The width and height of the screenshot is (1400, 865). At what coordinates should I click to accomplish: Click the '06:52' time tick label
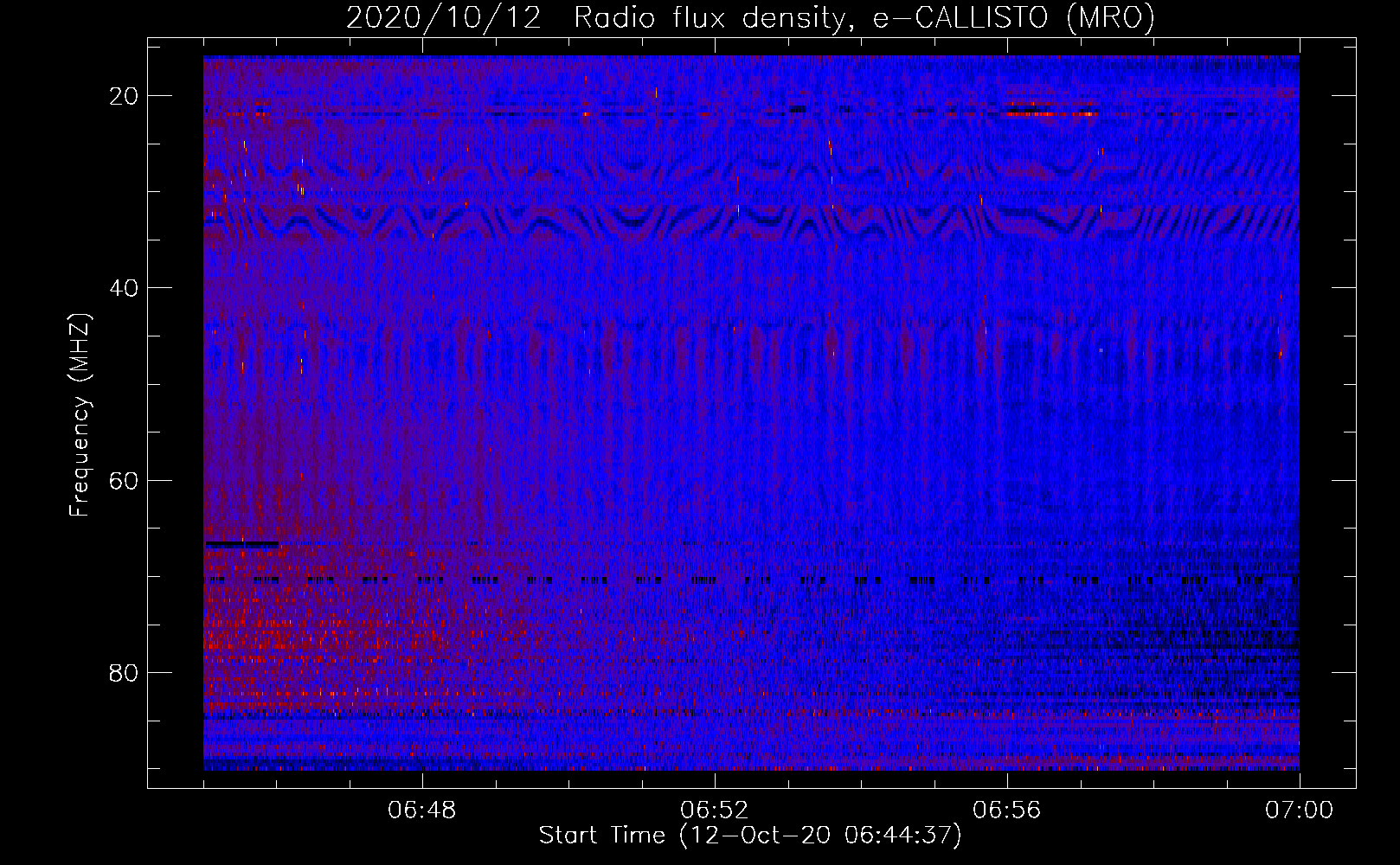click(715, 811)
